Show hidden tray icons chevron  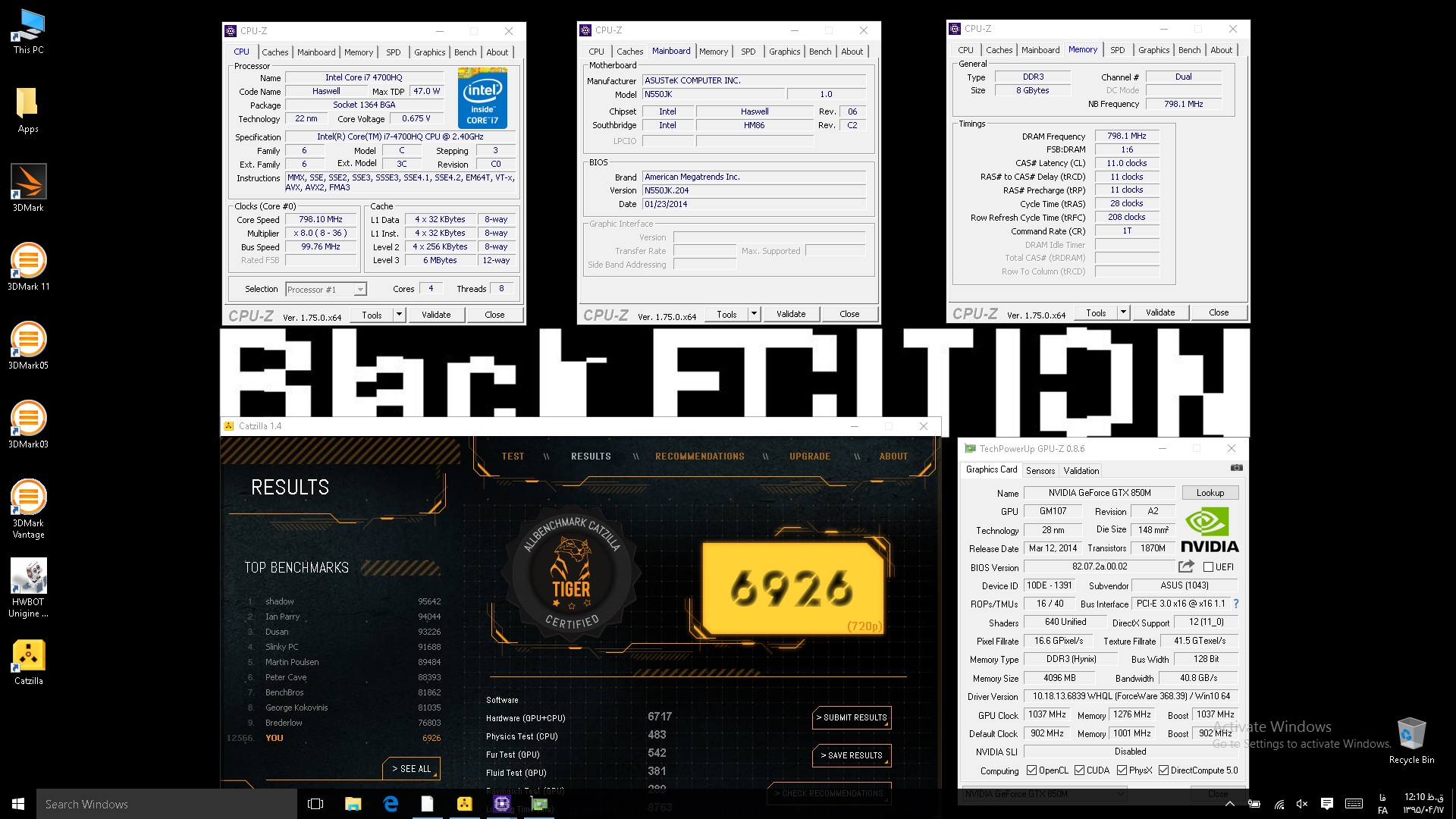tap(1230, 804)
